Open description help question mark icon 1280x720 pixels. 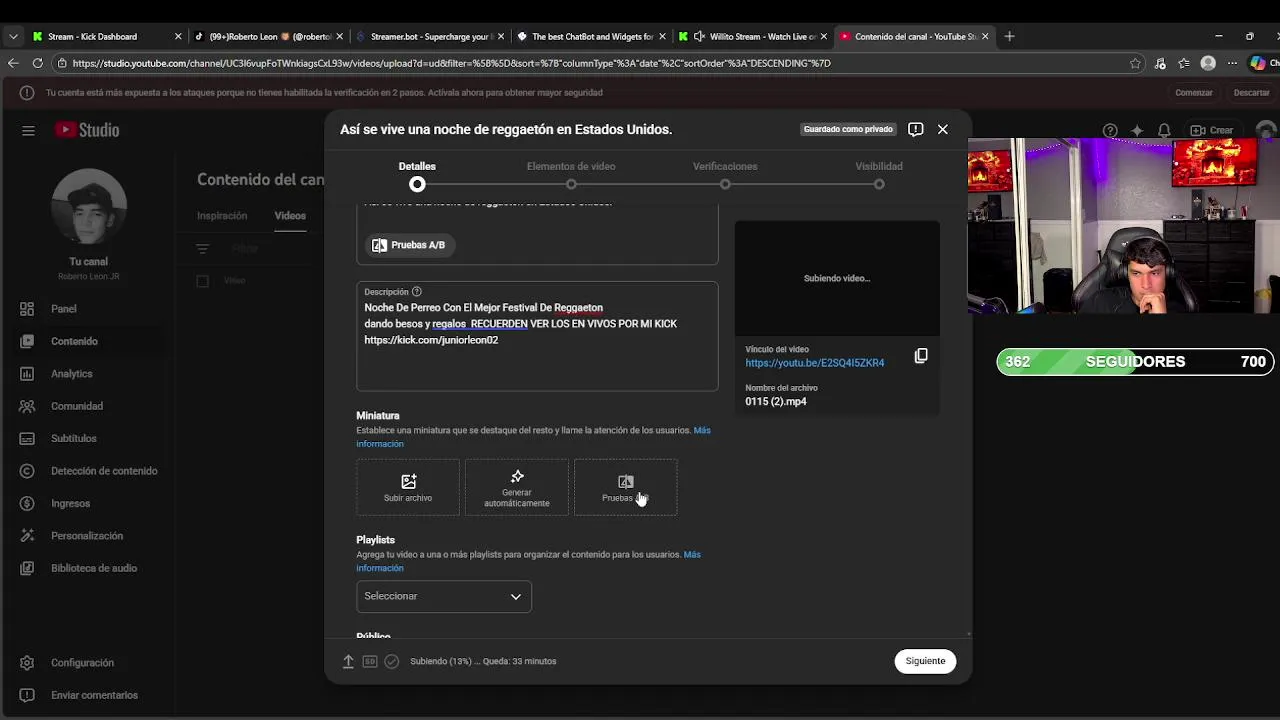click(417, 292)
